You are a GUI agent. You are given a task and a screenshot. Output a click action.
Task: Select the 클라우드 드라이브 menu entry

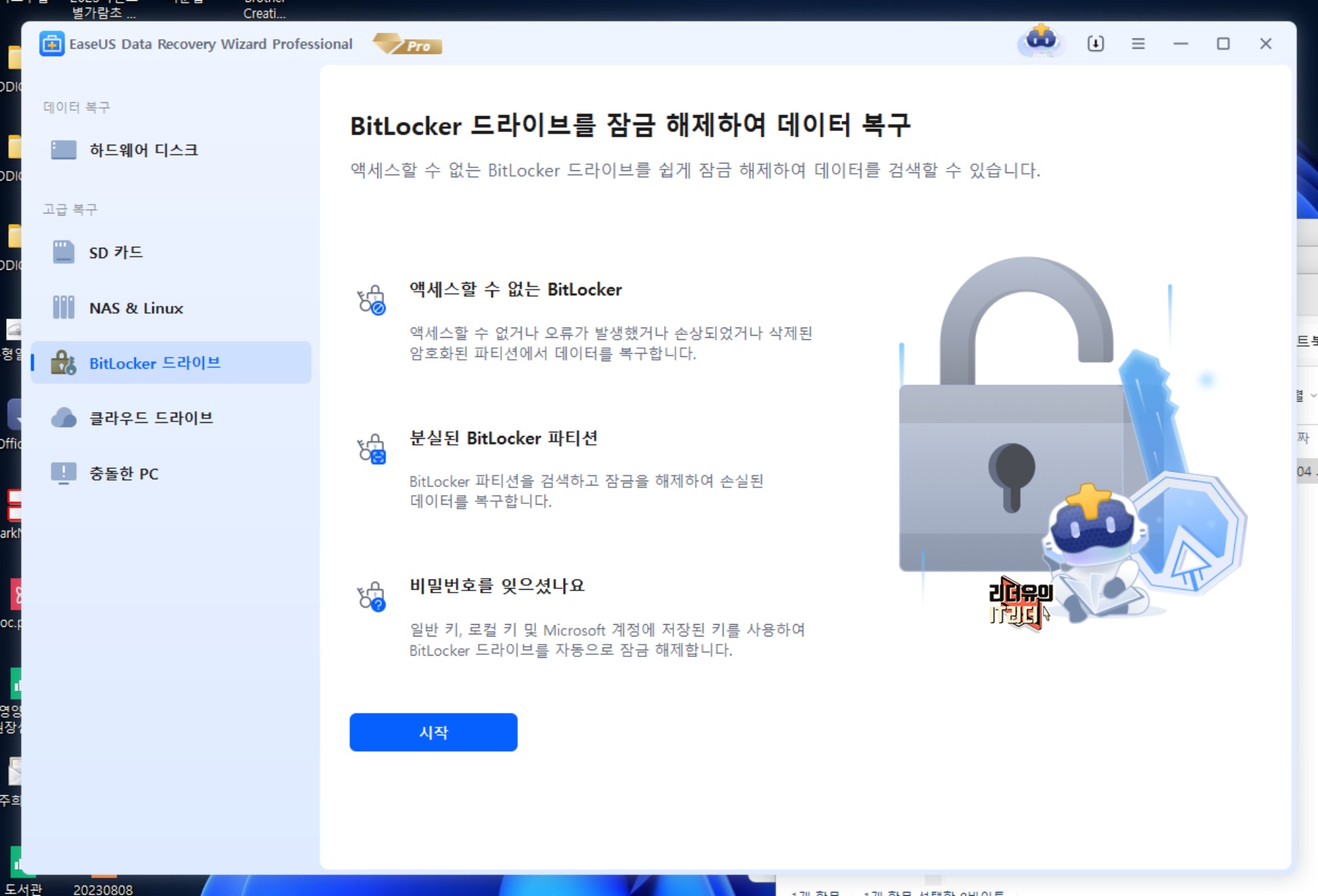151,417
